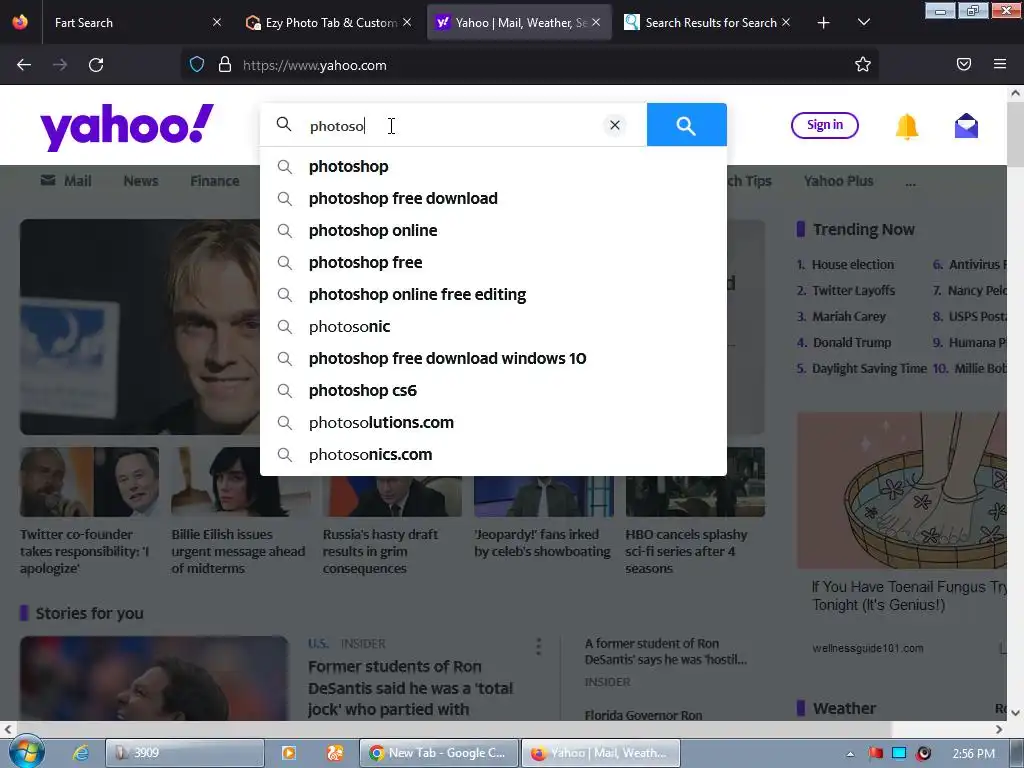Open the Yahoo Plus navigation link

click(839, 181)
